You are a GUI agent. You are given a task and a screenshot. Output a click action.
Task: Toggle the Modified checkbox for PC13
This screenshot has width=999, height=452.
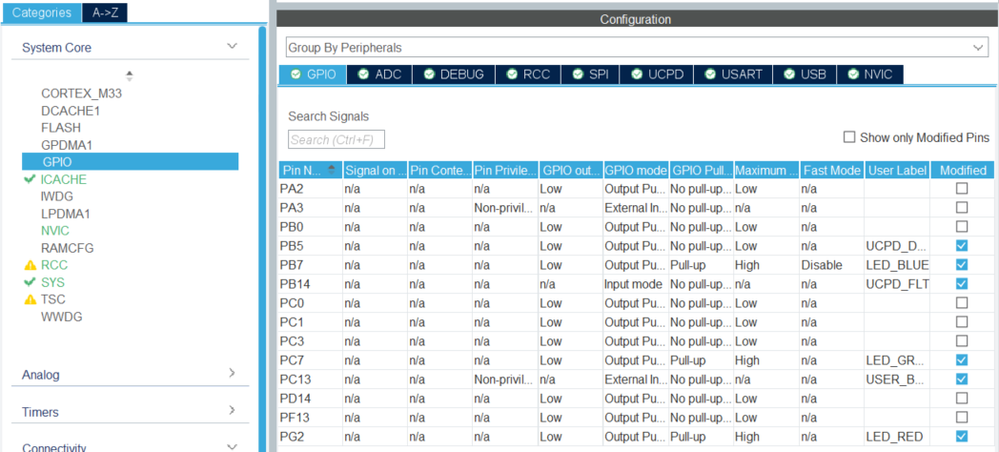961,379
